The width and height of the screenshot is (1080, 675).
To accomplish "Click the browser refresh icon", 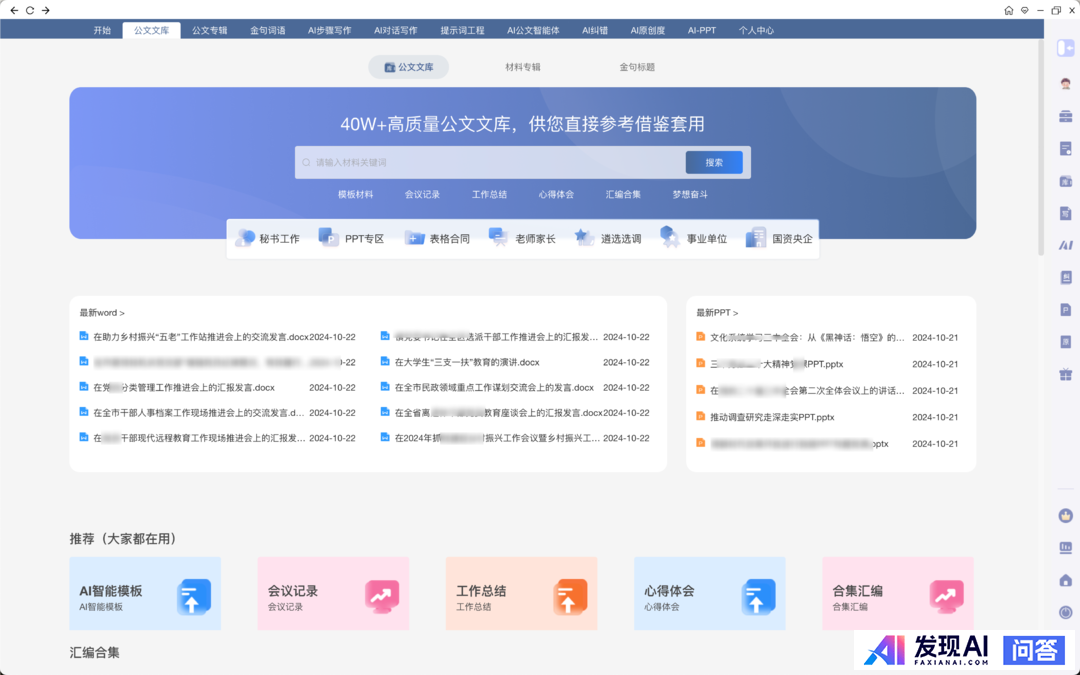I will 30,10.
